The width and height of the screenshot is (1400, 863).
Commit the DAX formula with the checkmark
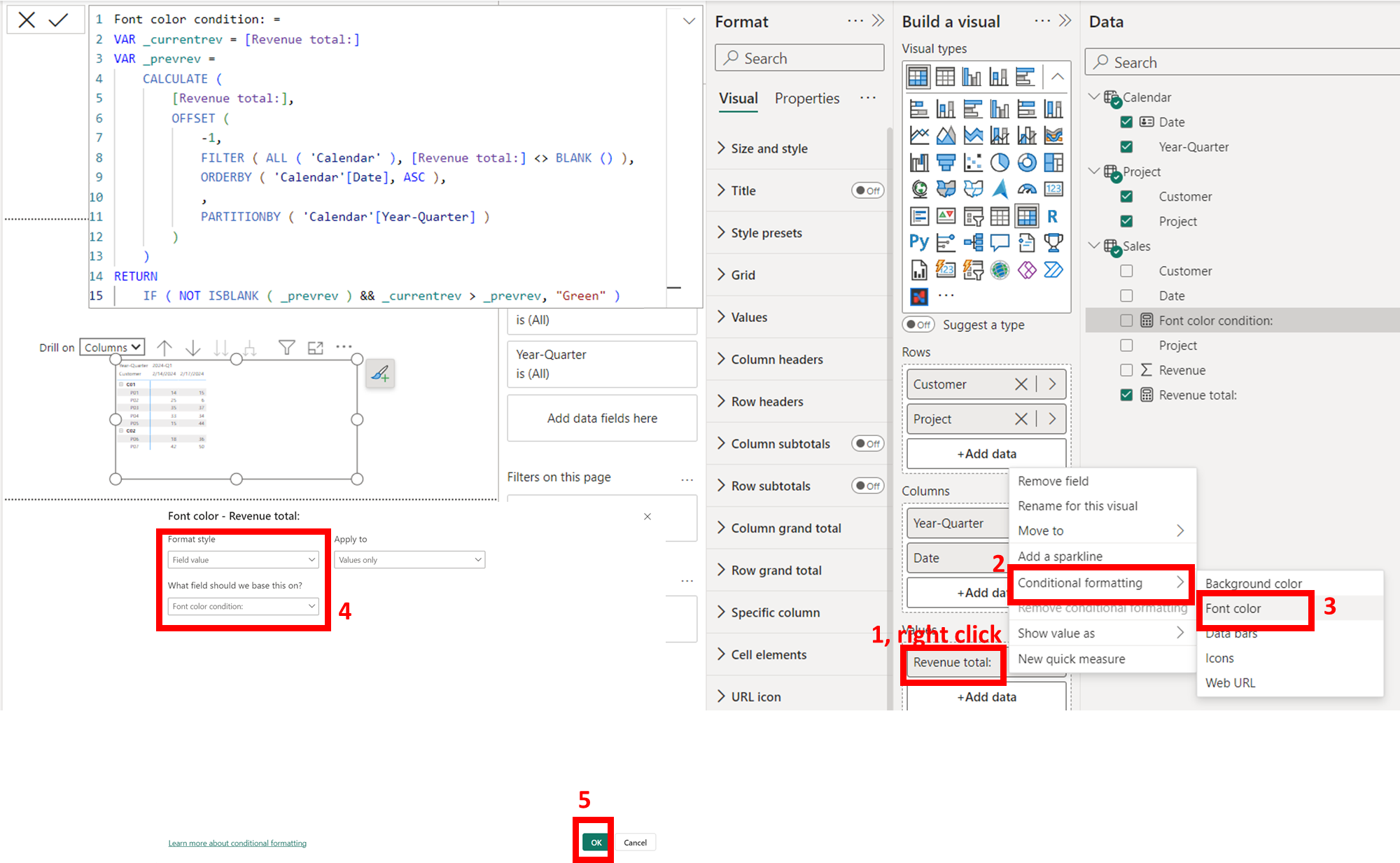pos(59,20)
